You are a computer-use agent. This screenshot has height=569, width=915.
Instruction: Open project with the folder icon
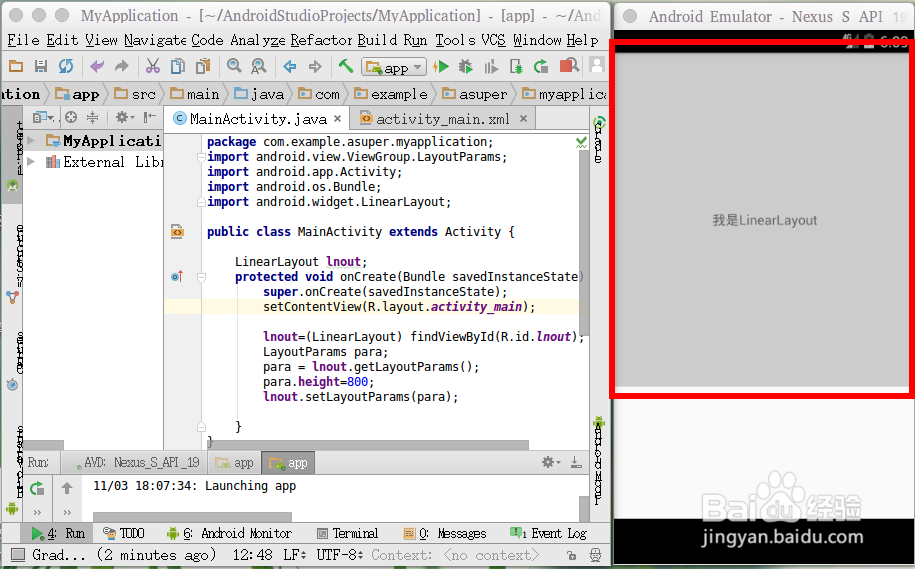coord(16,67)
